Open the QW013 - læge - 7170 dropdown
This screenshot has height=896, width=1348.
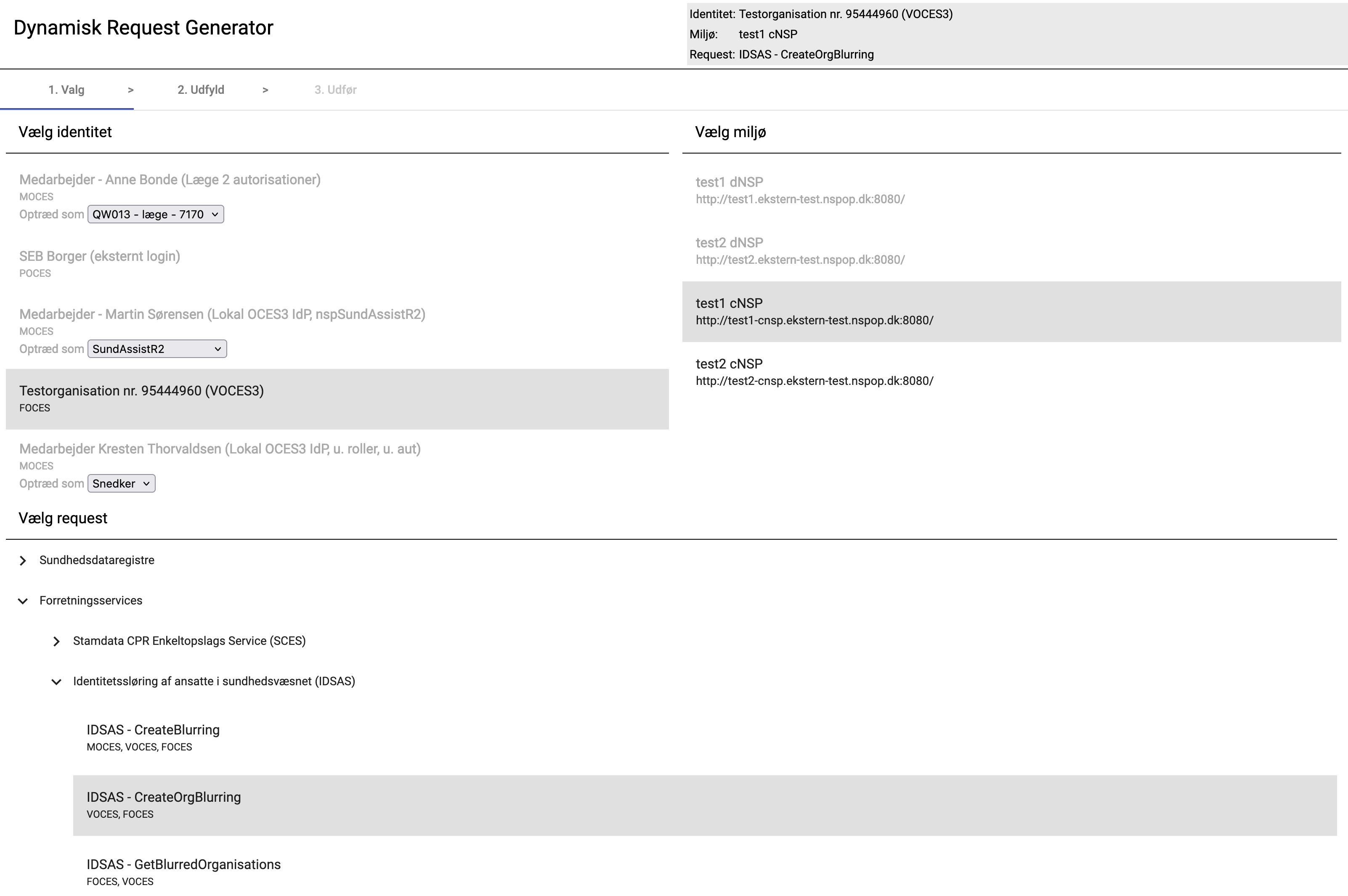pyautogui.click(x=155, y=214)
